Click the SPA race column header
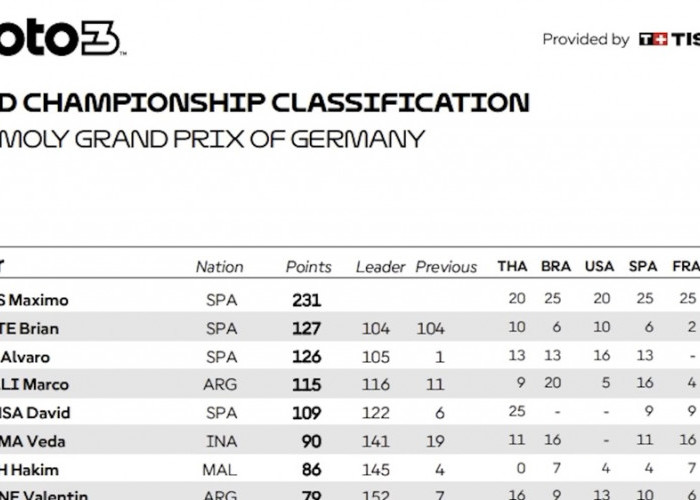The image size is (700, 500). 643,267
